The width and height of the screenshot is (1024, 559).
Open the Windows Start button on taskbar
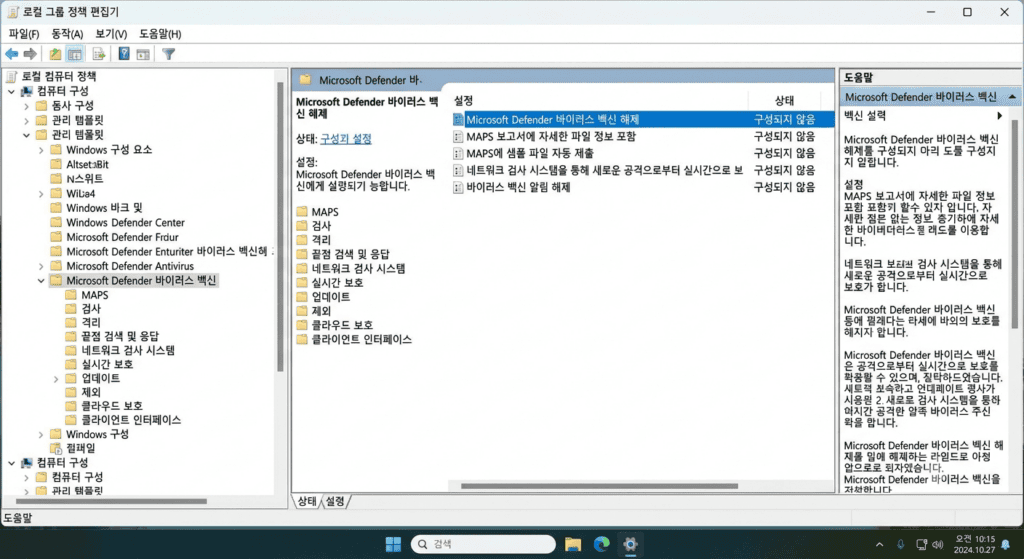click(x=393, y=544)
